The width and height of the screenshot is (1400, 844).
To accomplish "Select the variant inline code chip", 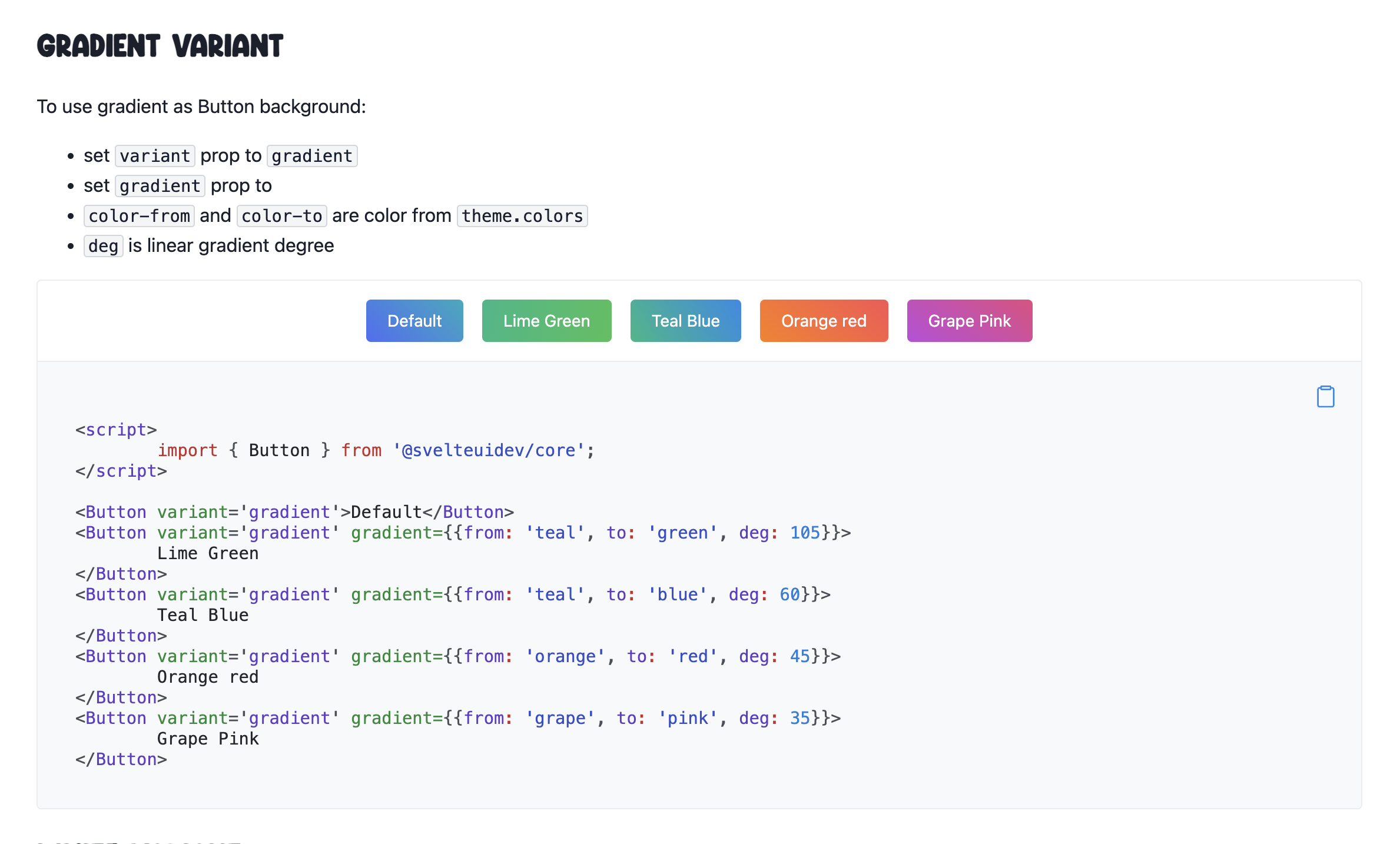I will click(154, 155).
